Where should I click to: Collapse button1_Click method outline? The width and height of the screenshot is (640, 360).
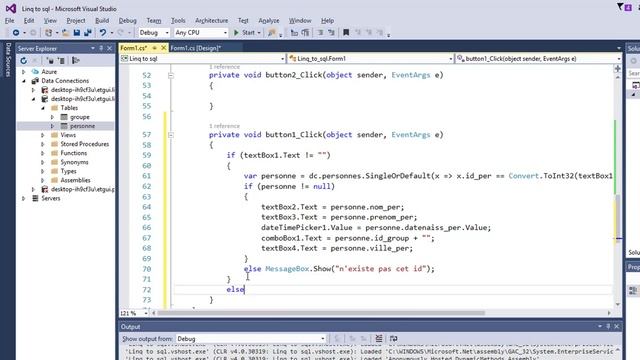(171, 135)
